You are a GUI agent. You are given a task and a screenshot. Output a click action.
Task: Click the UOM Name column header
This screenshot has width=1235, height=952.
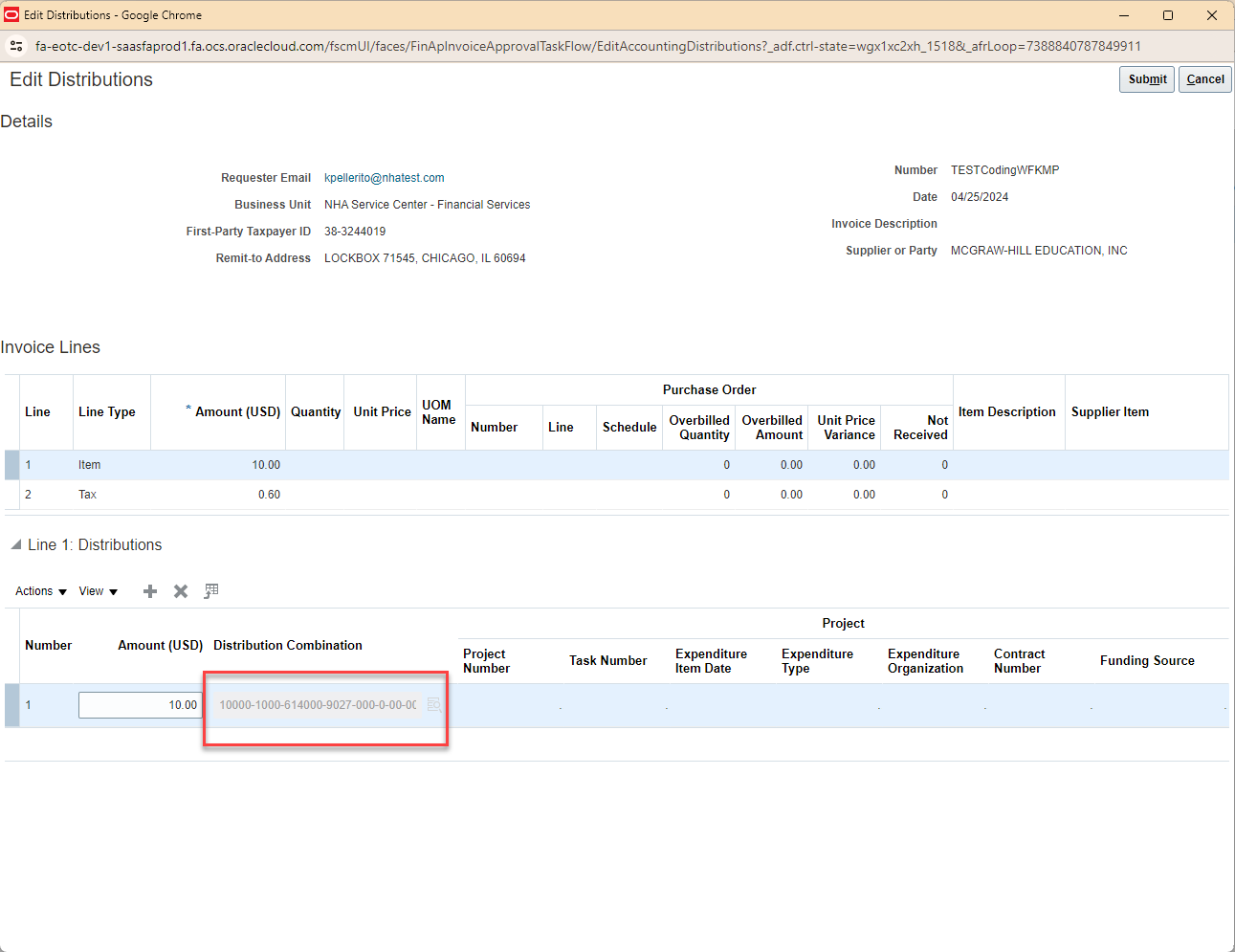(438, 412)
